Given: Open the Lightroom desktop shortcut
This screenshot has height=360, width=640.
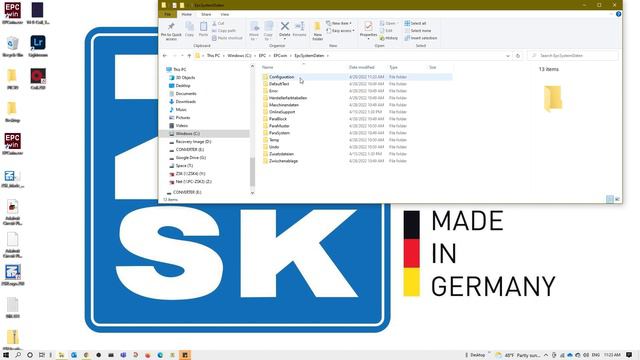Looking at the screenshot, I should tap(38, 46).
